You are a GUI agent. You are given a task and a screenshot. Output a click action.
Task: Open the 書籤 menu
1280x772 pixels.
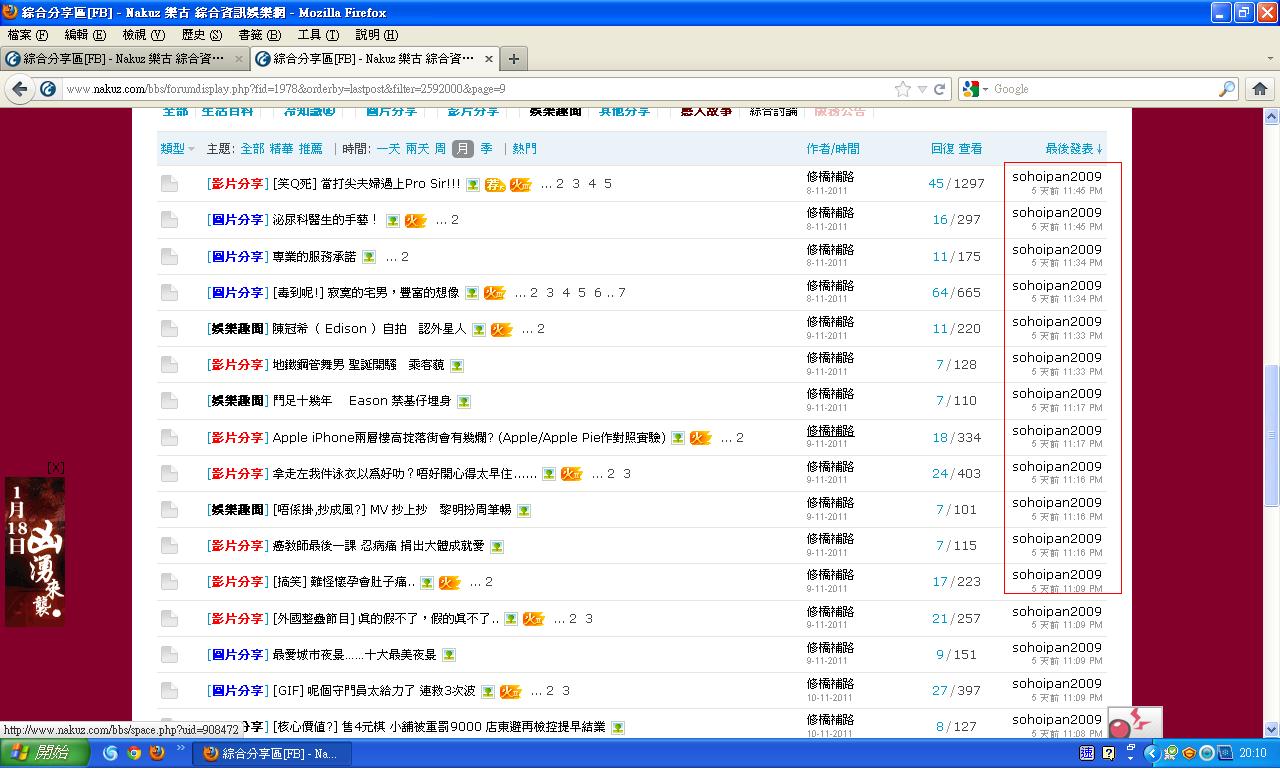260,35
